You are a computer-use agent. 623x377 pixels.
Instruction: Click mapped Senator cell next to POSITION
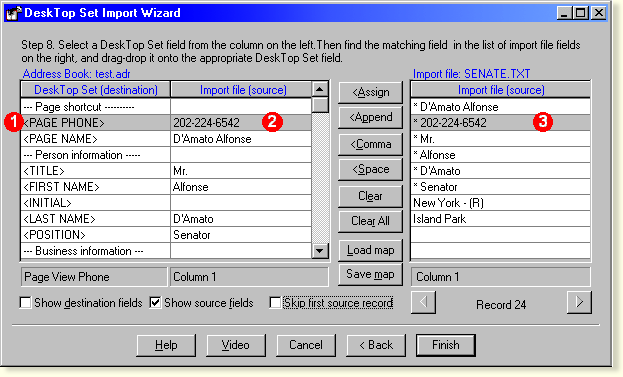(241, 235)
